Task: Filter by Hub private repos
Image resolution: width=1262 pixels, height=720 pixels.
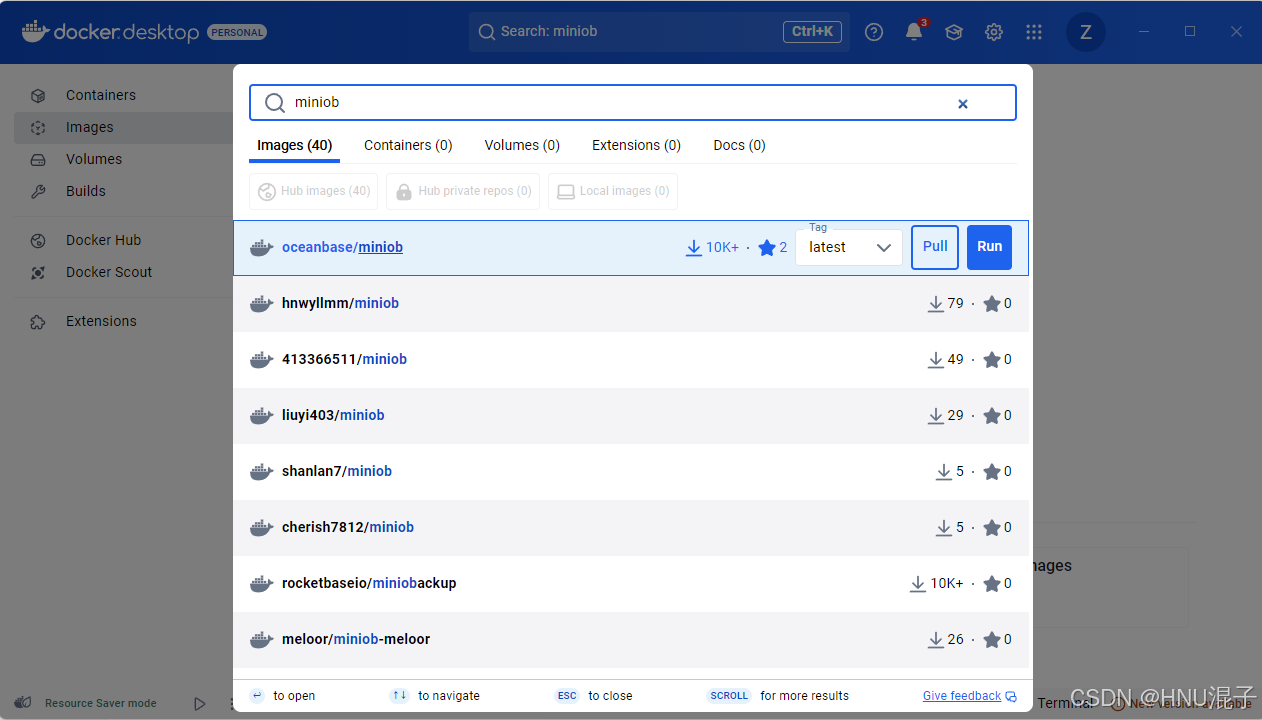Action: pyautogui.click(x=462, y=191)
